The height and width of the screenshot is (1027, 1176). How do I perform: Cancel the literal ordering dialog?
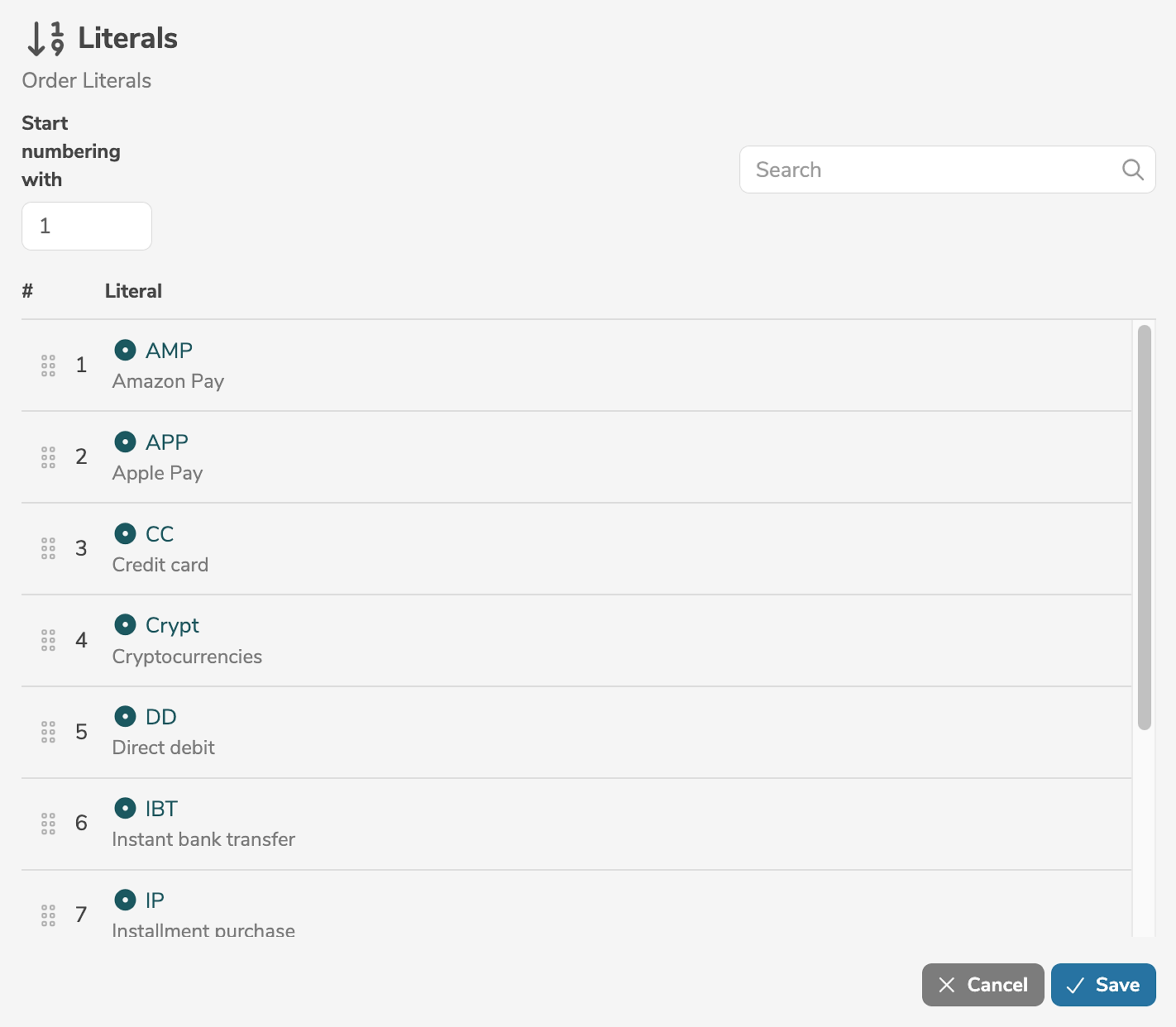[982, 985]
